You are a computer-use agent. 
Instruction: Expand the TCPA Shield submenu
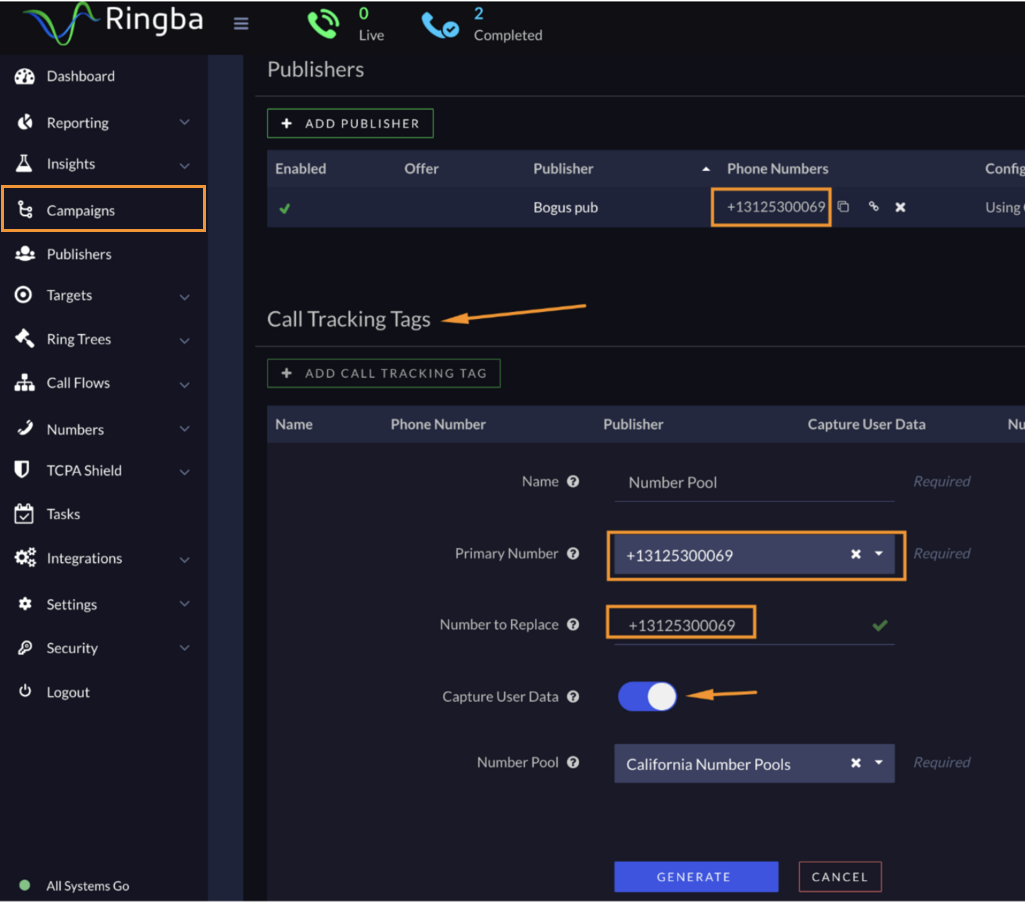pyautogui.click(x=185, y=471)
